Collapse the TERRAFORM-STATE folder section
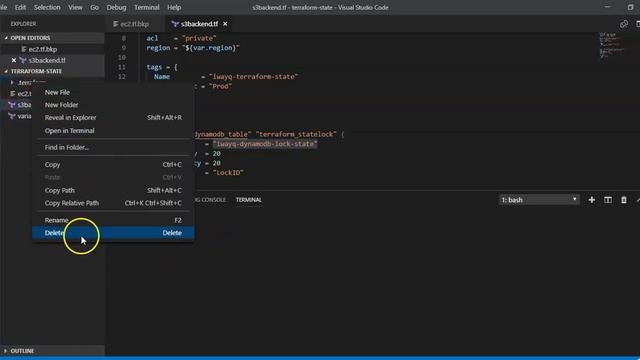The width and height of the screenshot is (640, 360). point(52,71)
